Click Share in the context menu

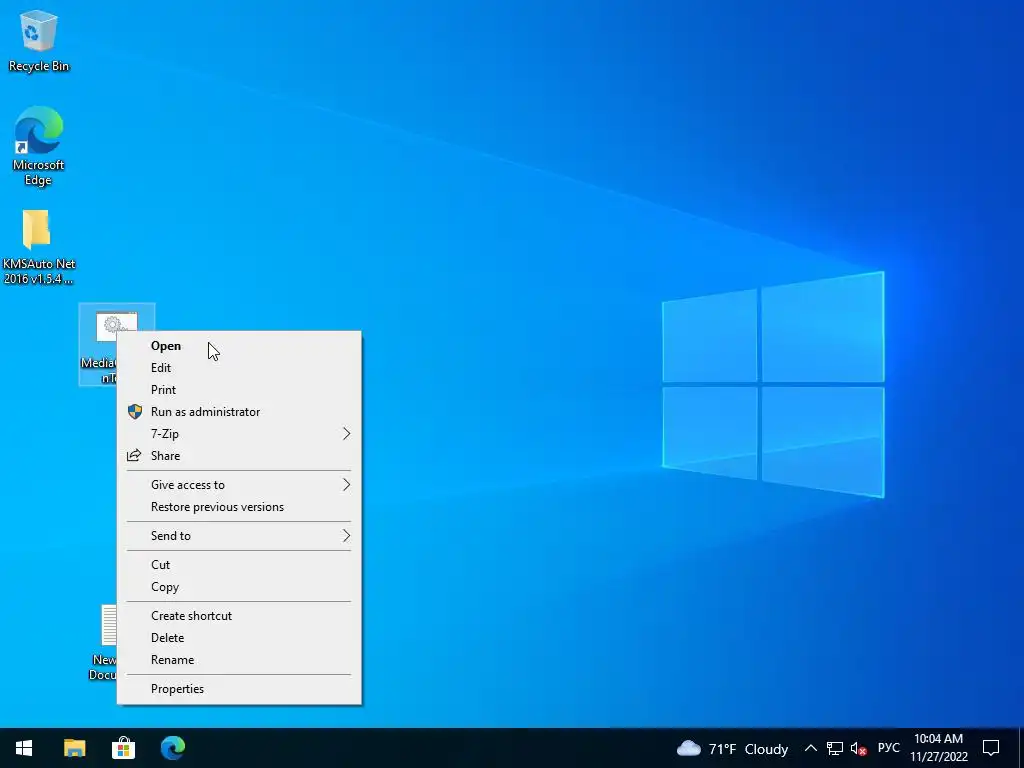coord(239,456)
